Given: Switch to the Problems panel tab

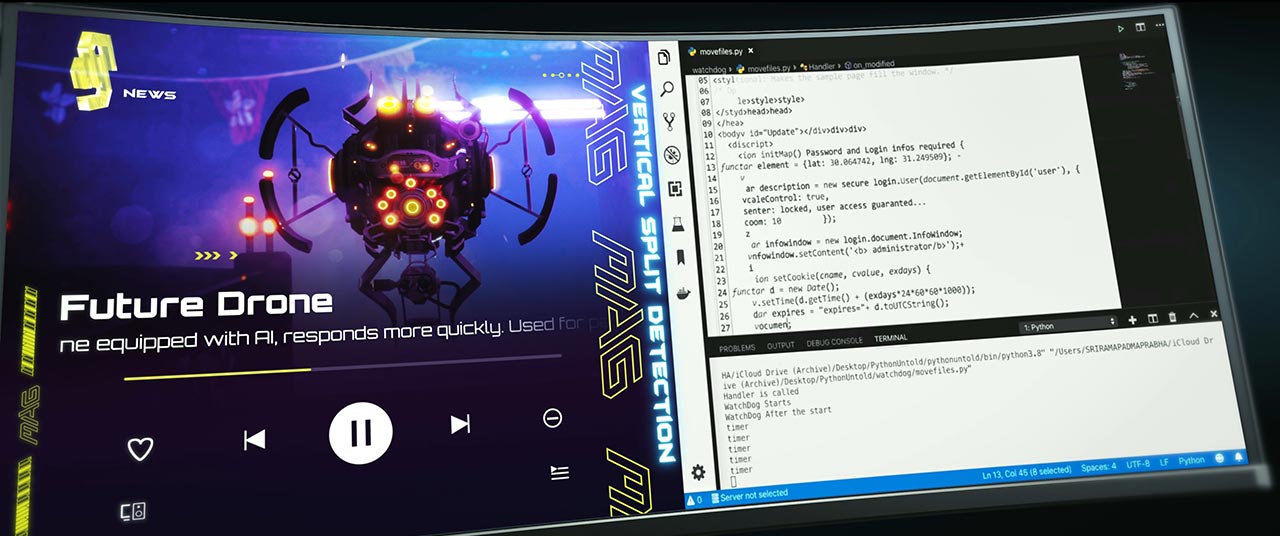Looking at the screenshot, I should click(737, 348).
